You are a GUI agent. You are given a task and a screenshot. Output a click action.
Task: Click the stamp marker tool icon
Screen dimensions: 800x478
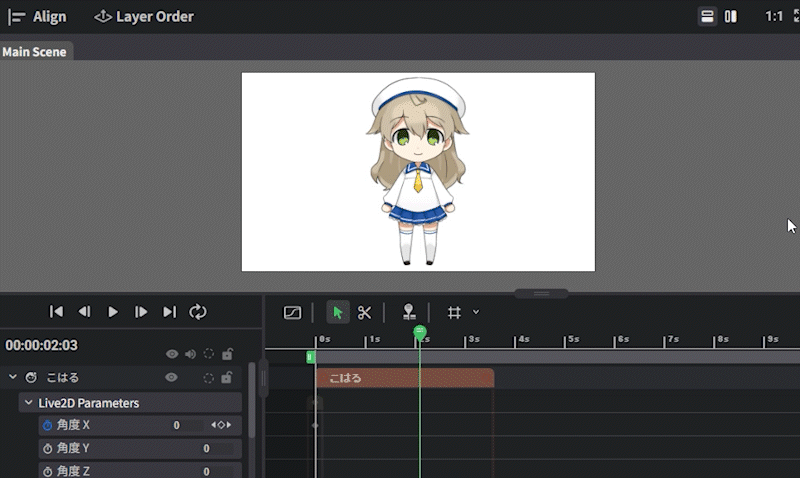[409, 312]
